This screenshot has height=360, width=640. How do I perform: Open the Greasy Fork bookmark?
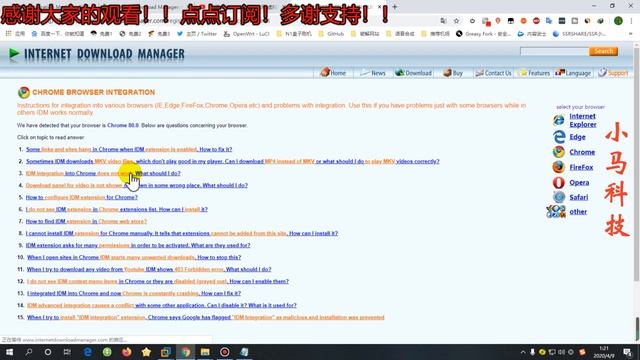[483, 34]
